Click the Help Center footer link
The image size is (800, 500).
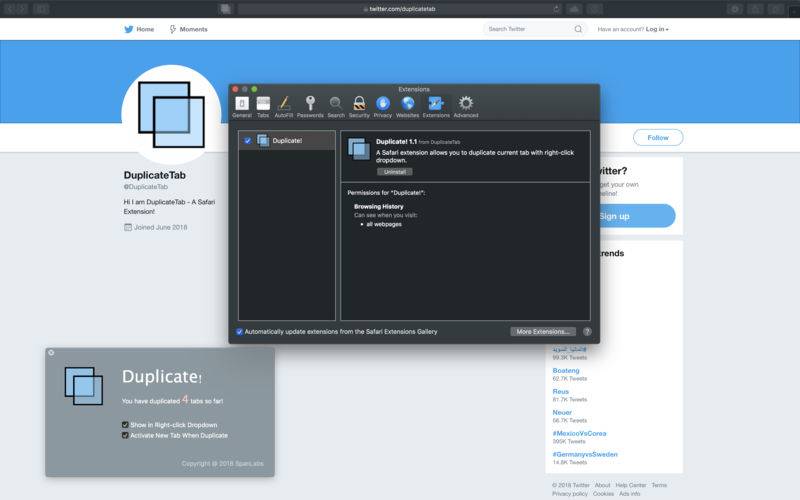pos(631,485)
